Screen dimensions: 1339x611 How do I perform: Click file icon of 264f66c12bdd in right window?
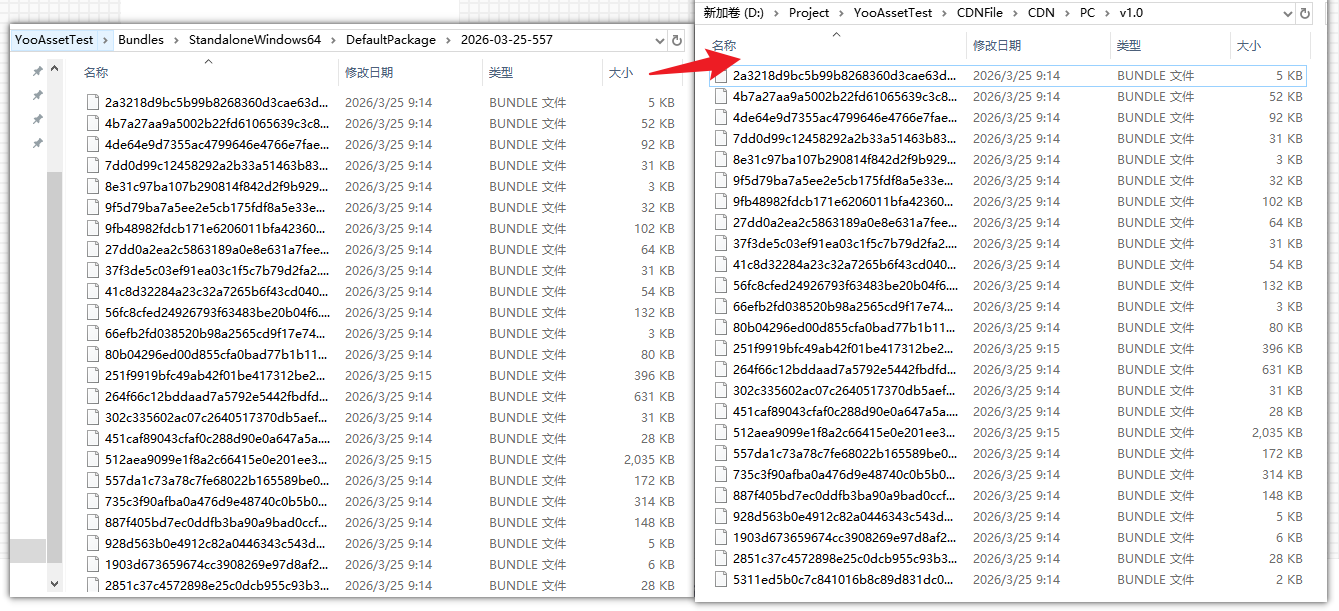721,369
